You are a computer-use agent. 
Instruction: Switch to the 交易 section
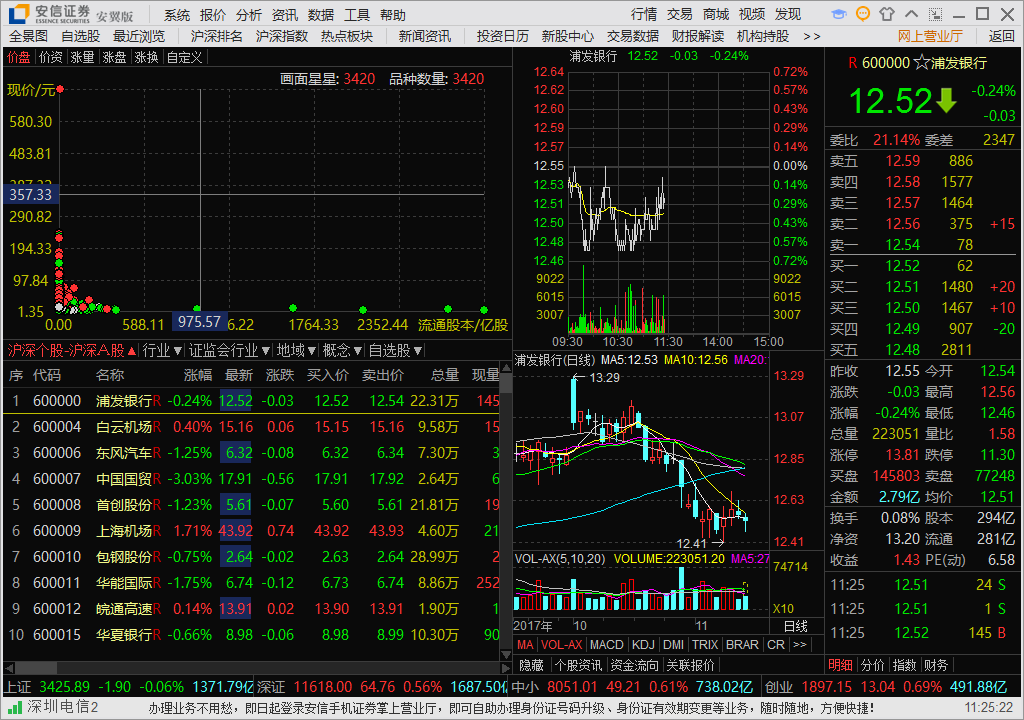[x=679, y=14]
